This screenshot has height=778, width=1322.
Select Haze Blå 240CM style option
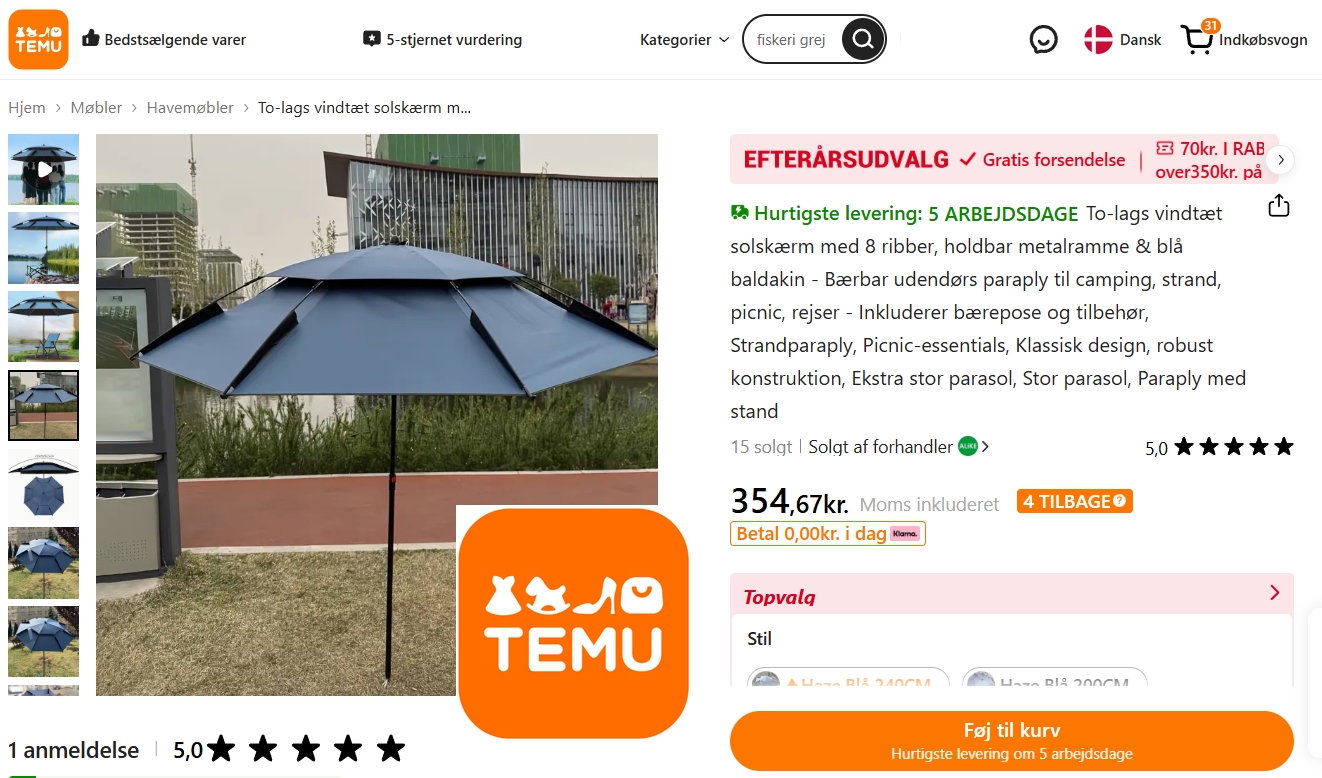(x=849, y=681)
